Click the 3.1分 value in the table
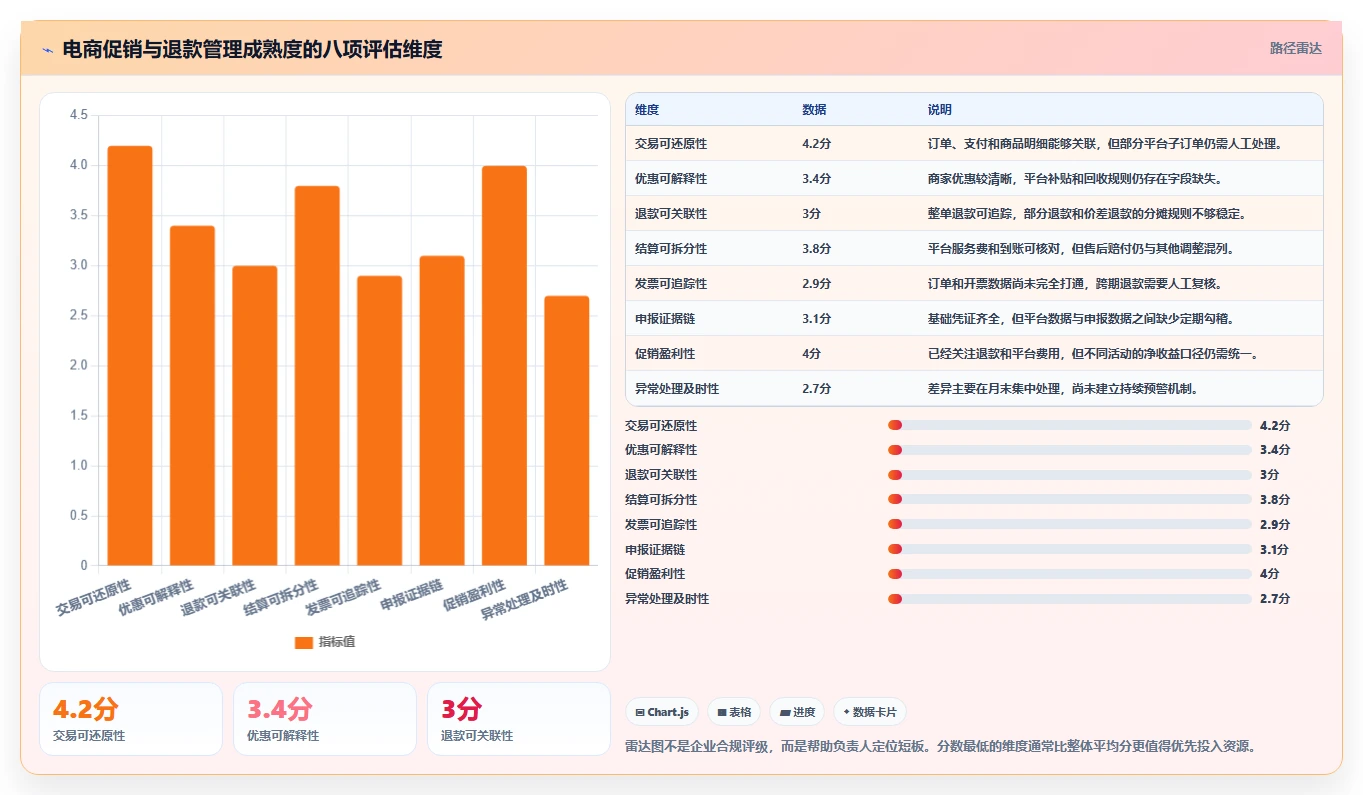The width and height of the screenshot is (1363, 795). (x=816, y=319)
